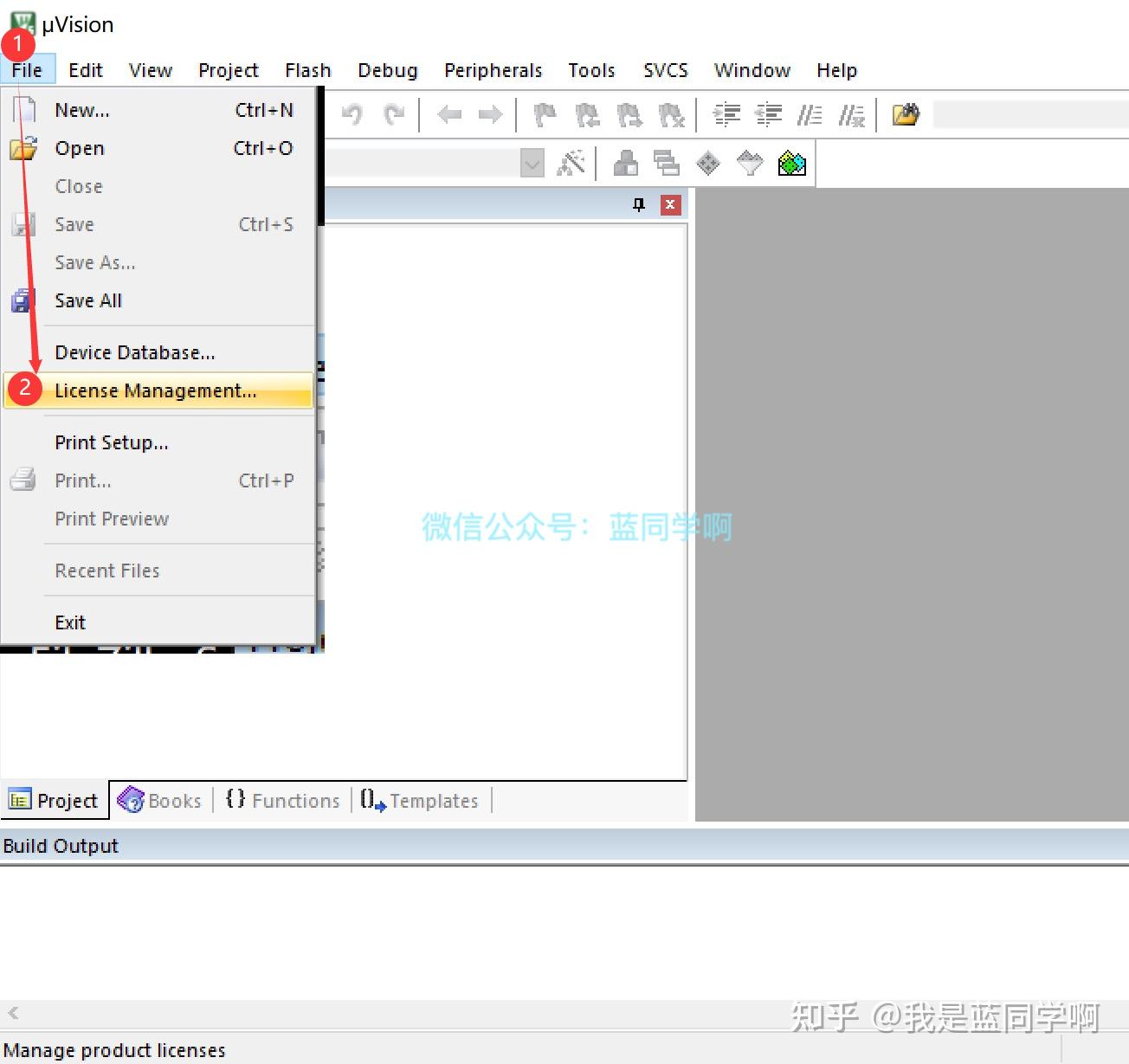Launch the Pack Installer colored icon
This screenshot has height=1064, width=1129.
(792, 163)
